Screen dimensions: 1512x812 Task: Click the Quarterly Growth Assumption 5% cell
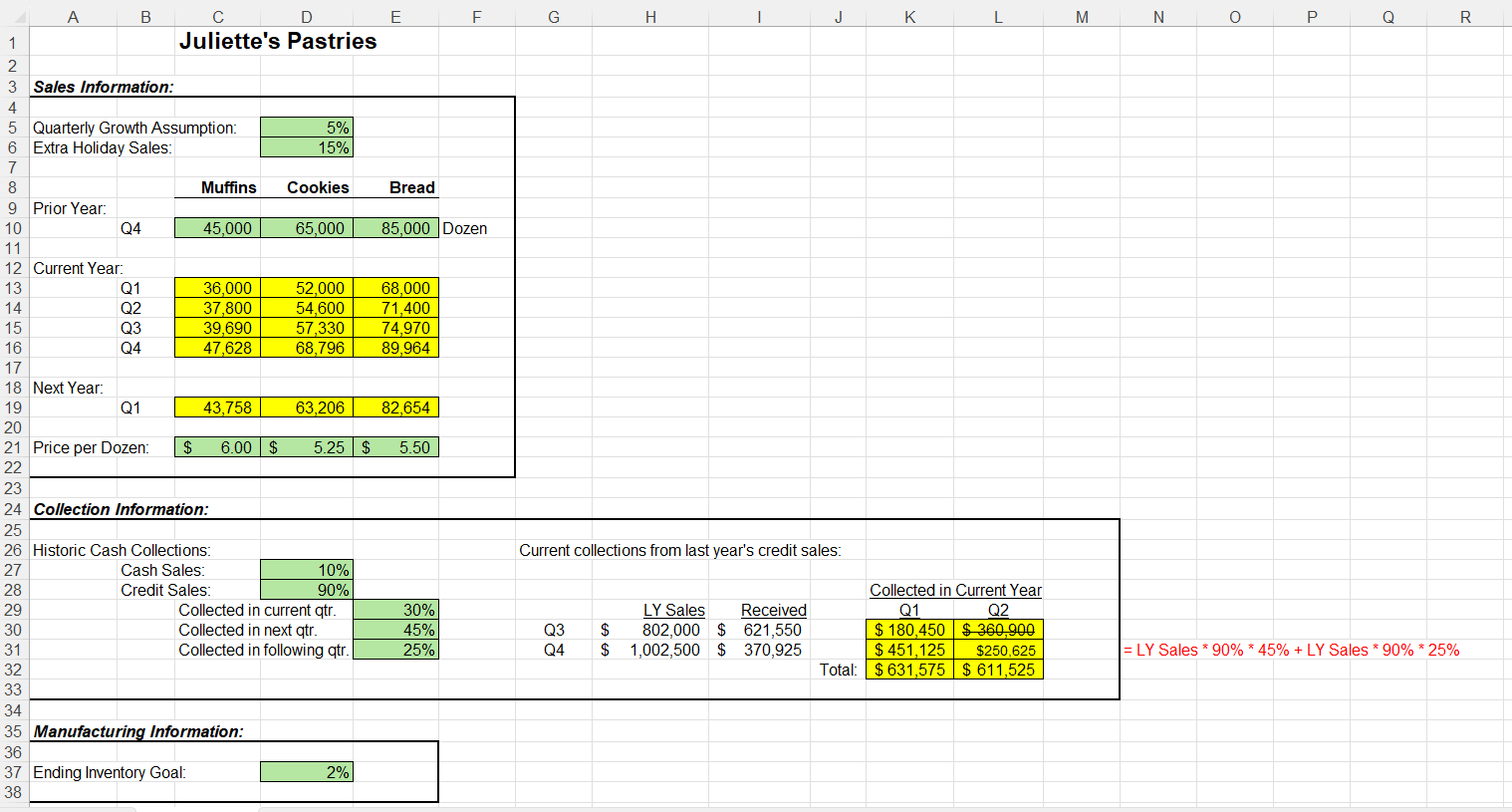(x=307, y=128)
